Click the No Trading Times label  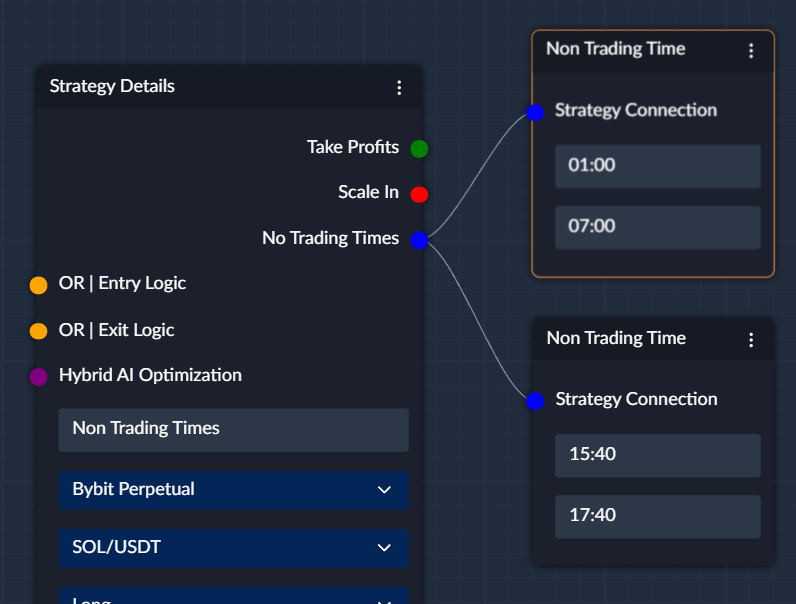tap(330, 238)
